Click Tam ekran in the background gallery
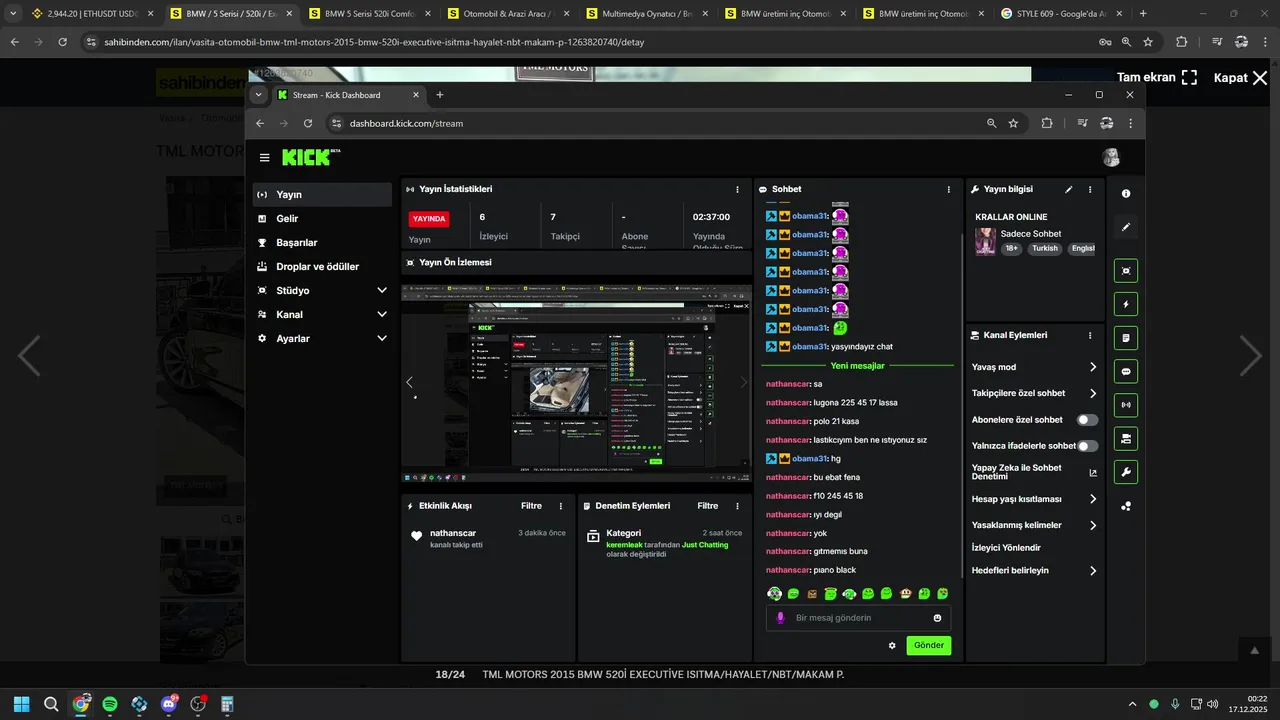The image size is (1280, 720). (x=1157, y=77)
